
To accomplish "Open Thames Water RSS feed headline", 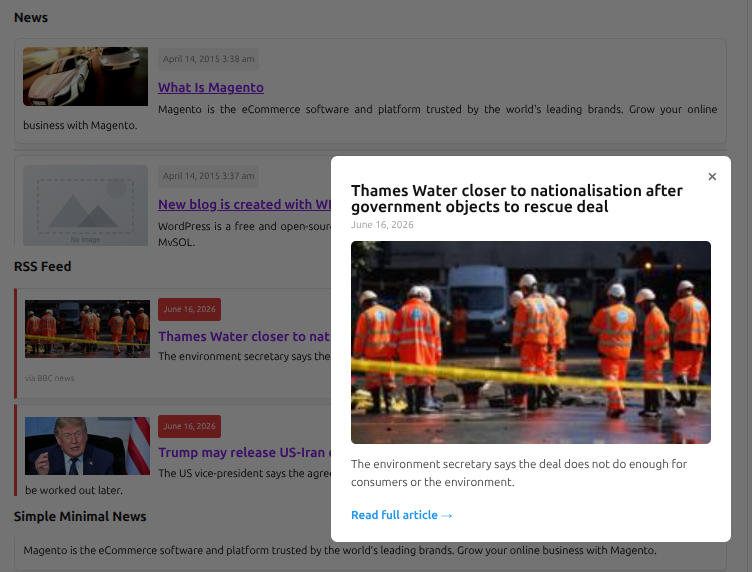I will (x=244, y=336).
